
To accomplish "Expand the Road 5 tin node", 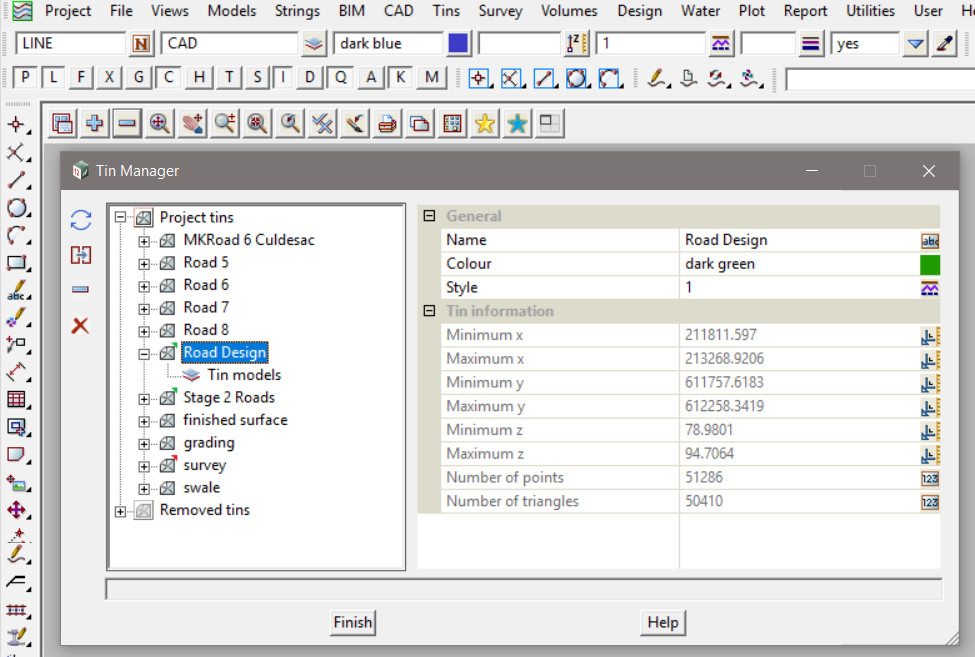I will (x=144, y=263).
